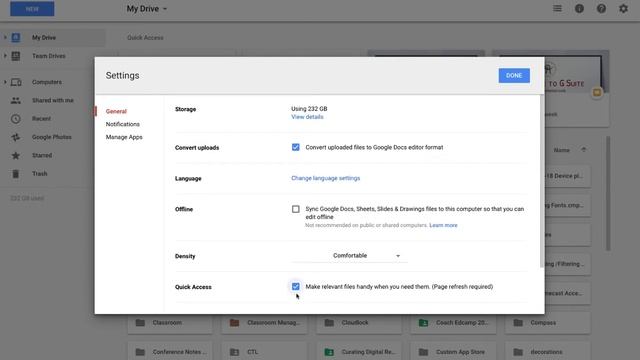Click the green Curating Digital Re... folder icon
Image resolution: width=640 pixels, height=360 pixels.
tap(329, 352)
